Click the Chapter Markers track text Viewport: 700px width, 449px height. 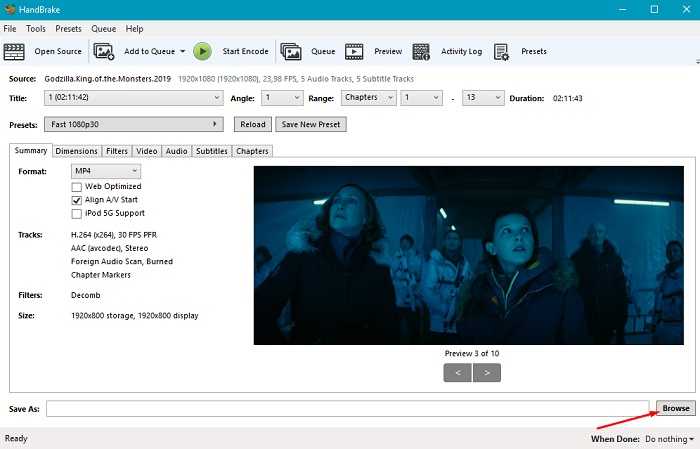pos(101,275)
